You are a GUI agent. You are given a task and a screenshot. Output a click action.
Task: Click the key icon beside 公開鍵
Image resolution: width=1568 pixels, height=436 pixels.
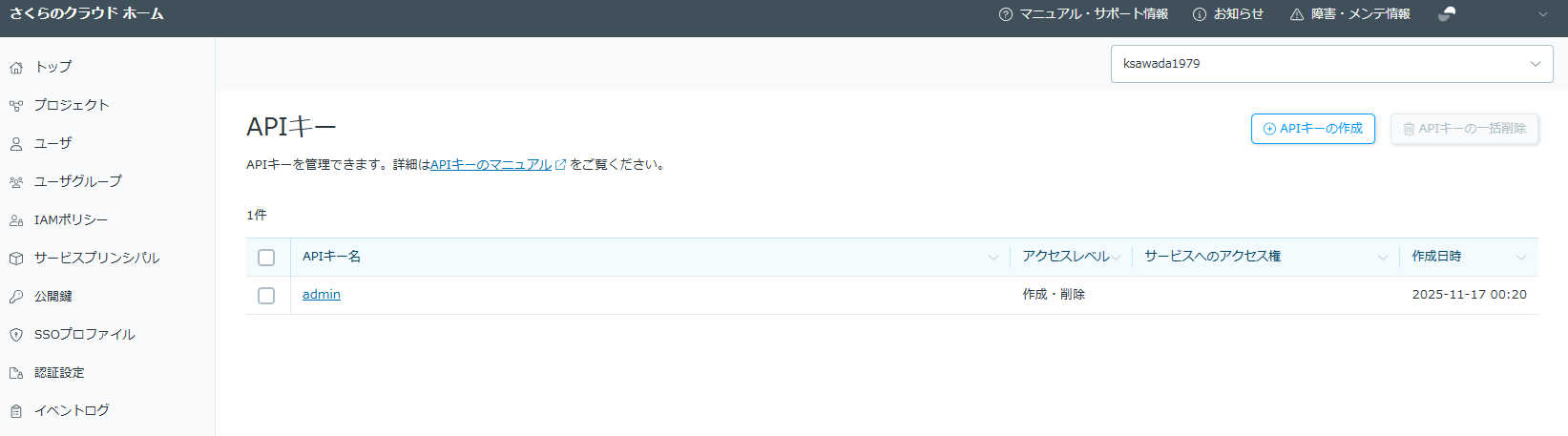(x=16, y=297)
